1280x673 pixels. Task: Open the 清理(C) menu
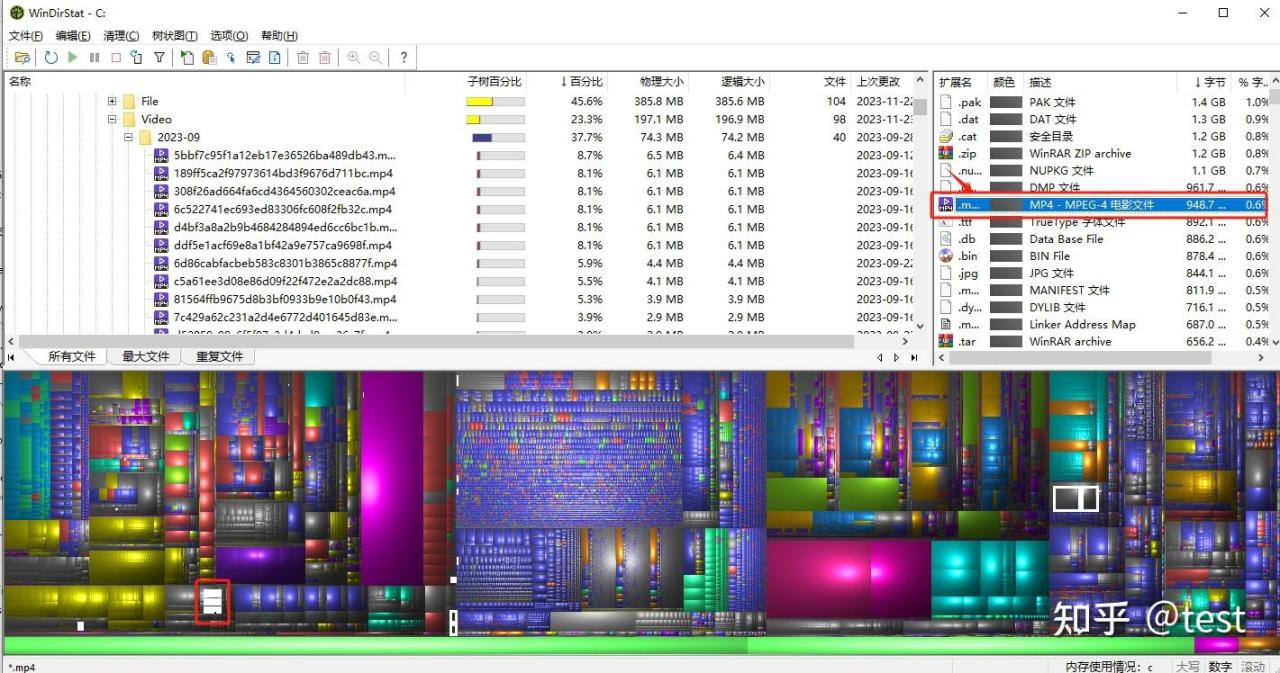point(121,36)
